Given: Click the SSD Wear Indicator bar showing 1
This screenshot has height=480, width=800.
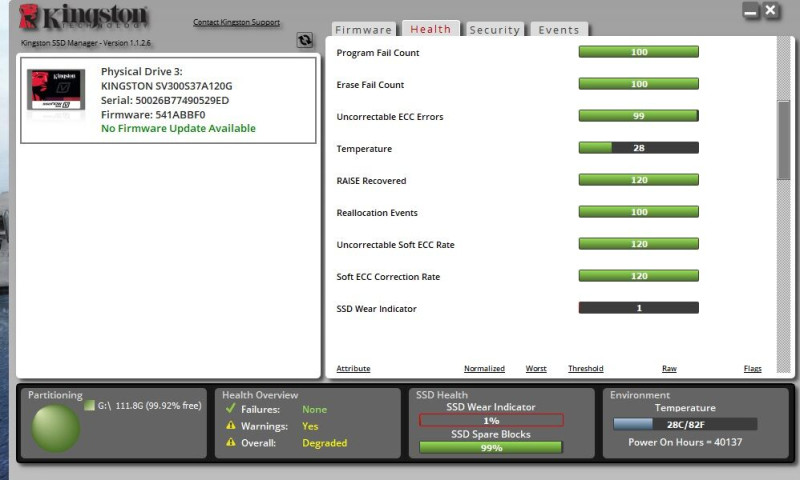Looking at the screenshot, I should pos(639,308).
